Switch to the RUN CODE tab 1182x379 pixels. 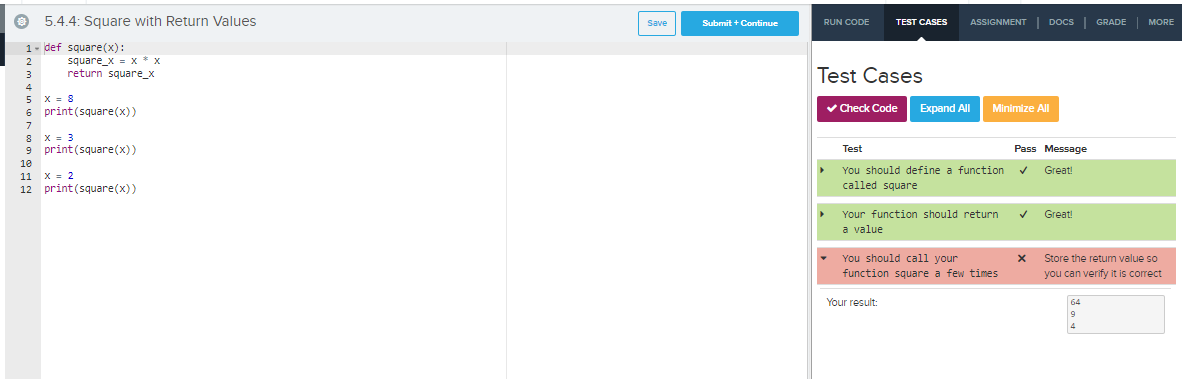pos(847,22)
